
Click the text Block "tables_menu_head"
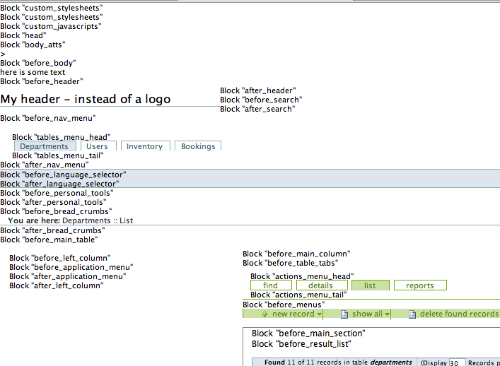pyautogui.click(x=61, y=137)
